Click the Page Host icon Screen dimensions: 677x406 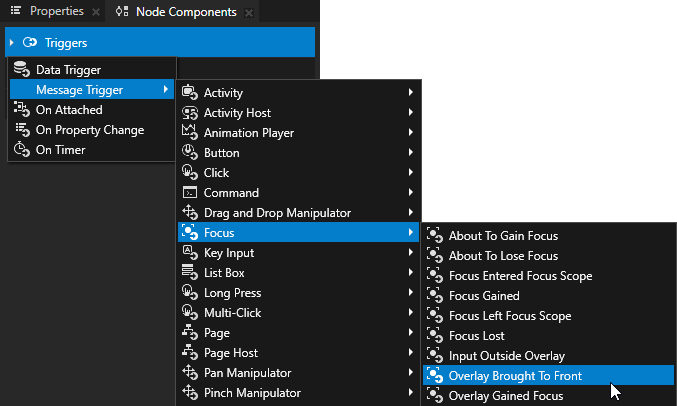[x=189, y=353]
